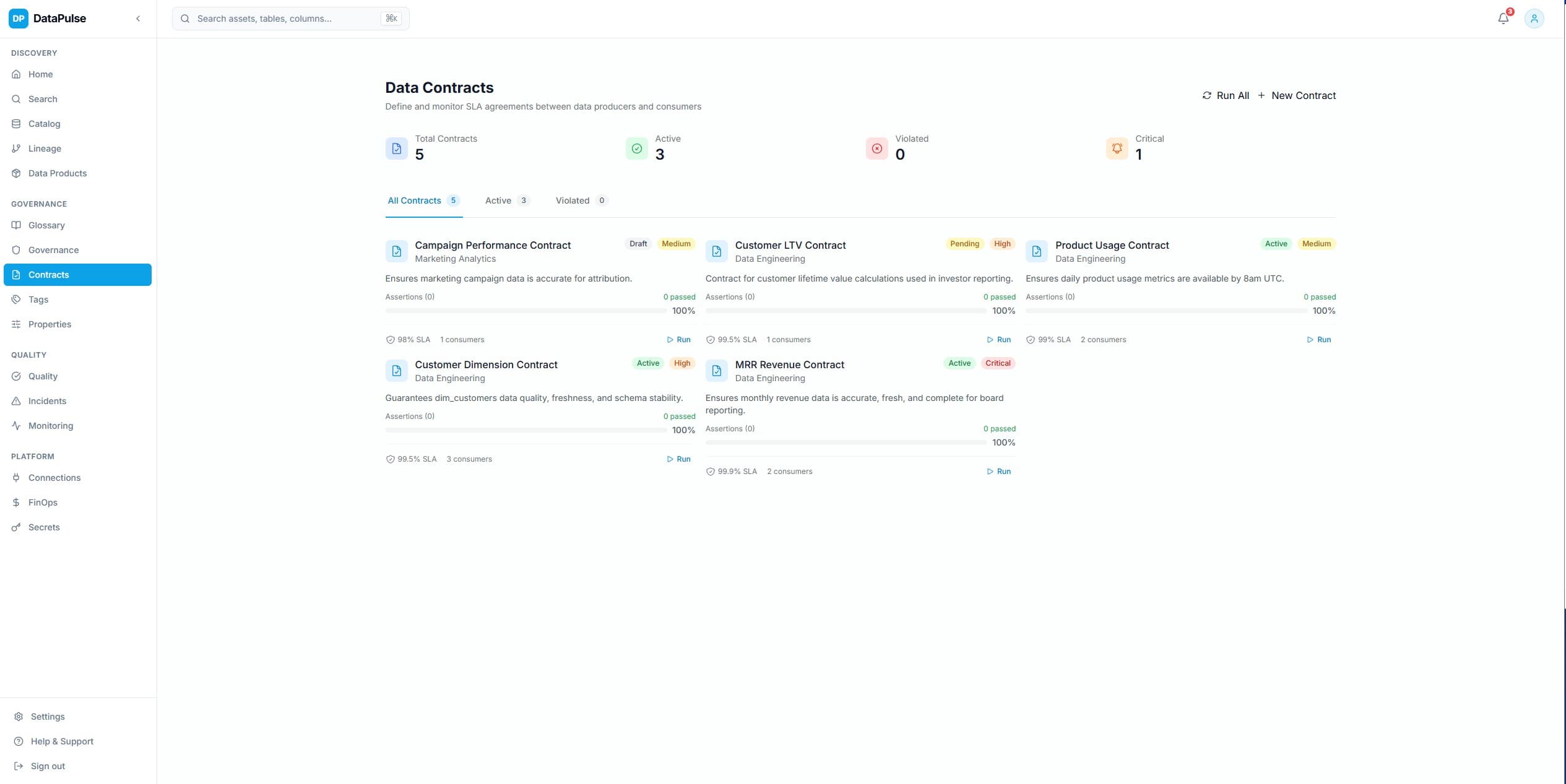1566x784 pixels.
Task: Click the Run All button
Action: [1226, 95]
